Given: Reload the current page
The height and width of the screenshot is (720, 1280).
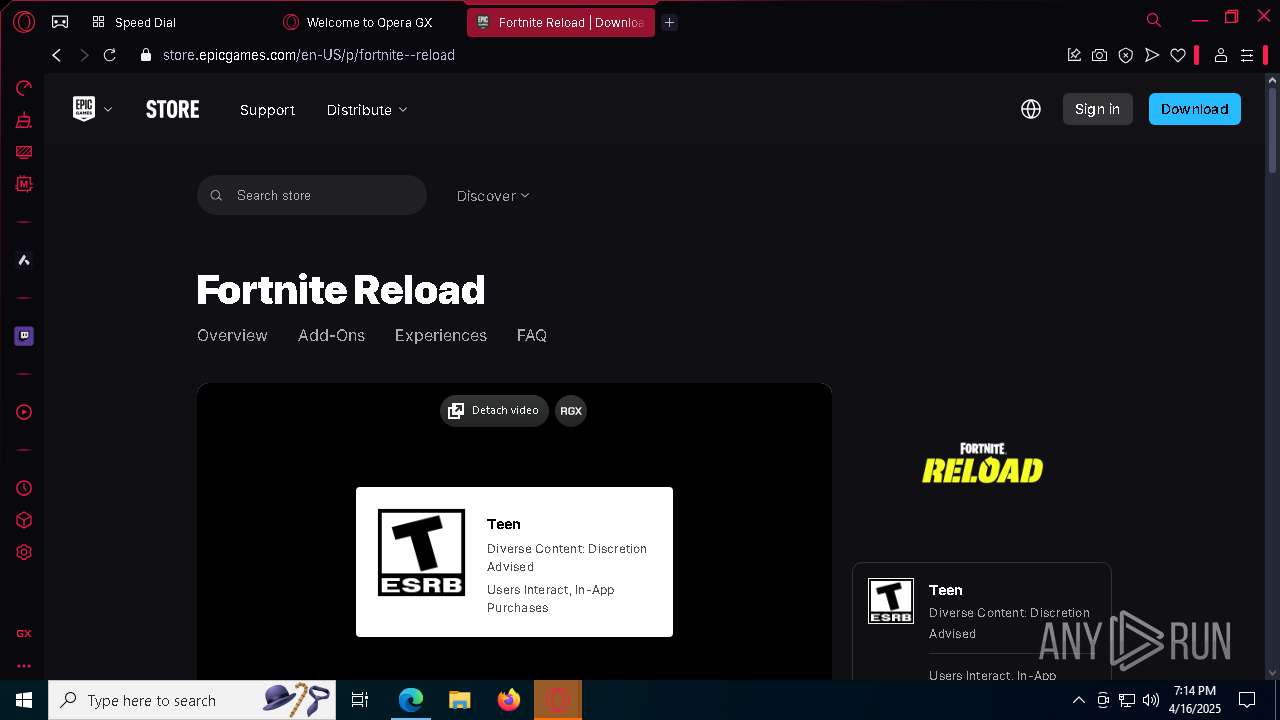Looking at the screenshot, I should click(x=110, y=55).
